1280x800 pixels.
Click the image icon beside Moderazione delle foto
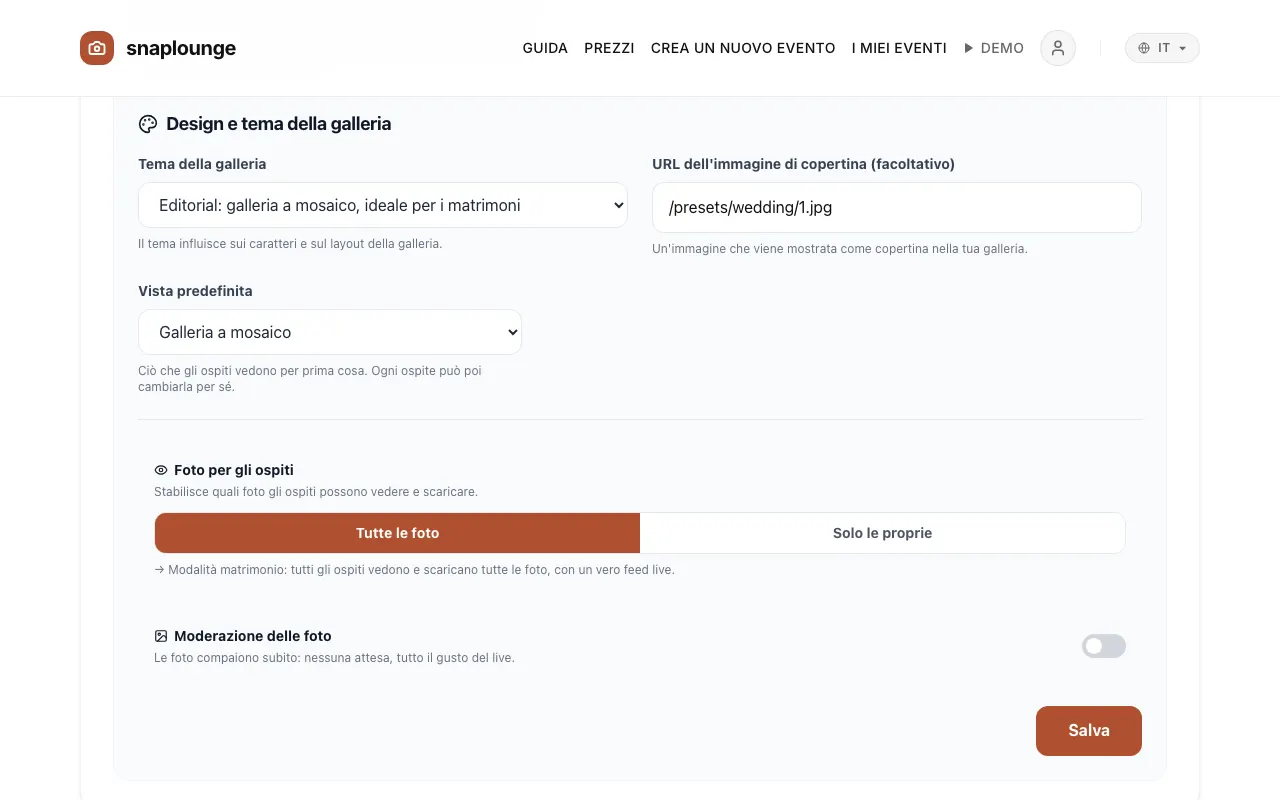click(161, 636)
